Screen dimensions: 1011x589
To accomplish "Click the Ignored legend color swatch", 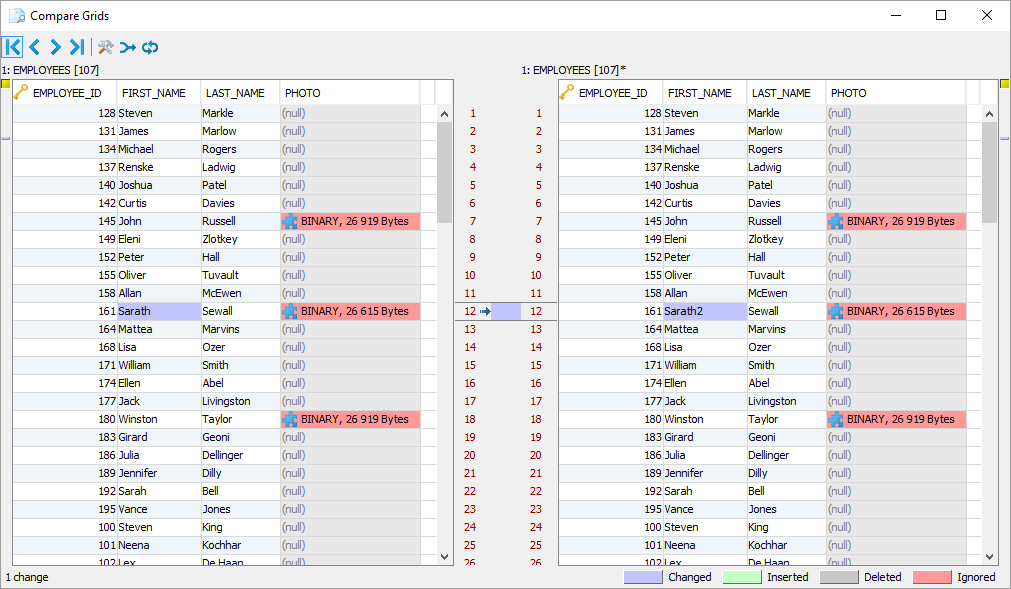I will (x=932, y=577).
